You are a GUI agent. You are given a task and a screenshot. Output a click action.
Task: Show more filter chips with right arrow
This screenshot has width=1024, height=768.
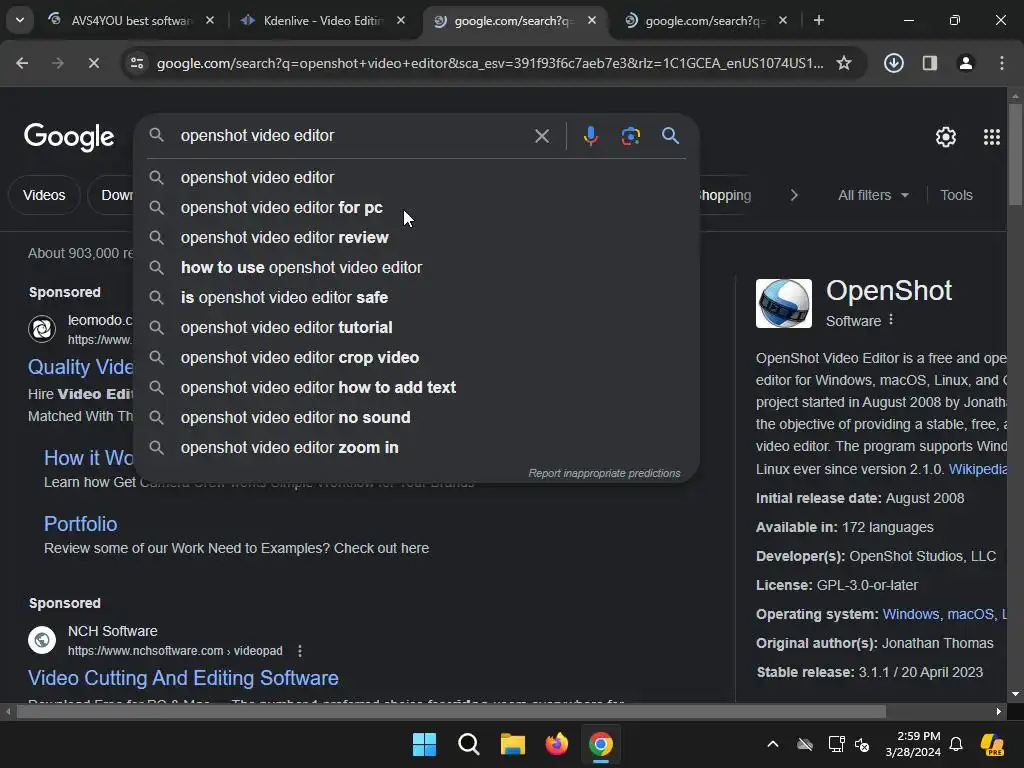click(x=793, y=195)
